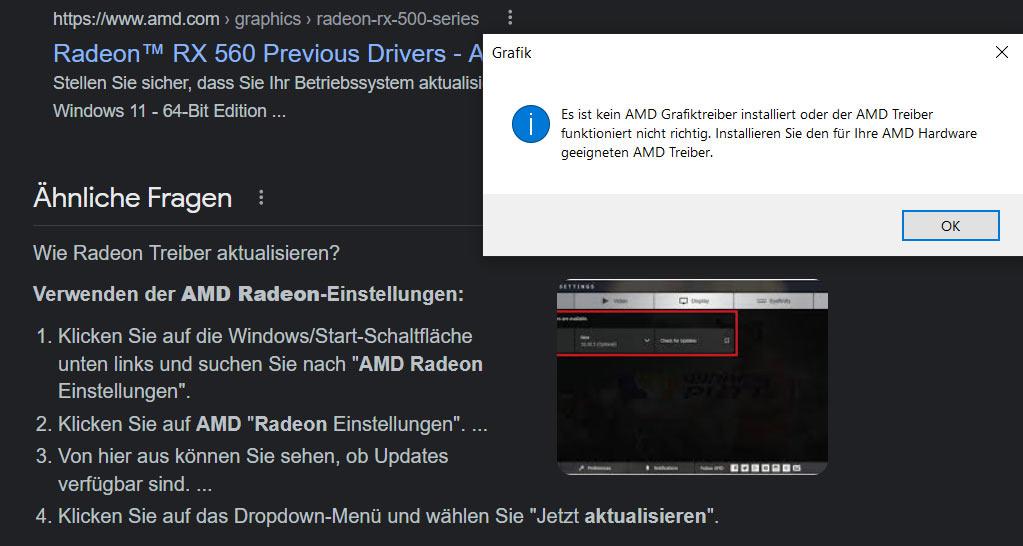Click dialog message about AMD Grafiktreiber

tap(769, 134)
